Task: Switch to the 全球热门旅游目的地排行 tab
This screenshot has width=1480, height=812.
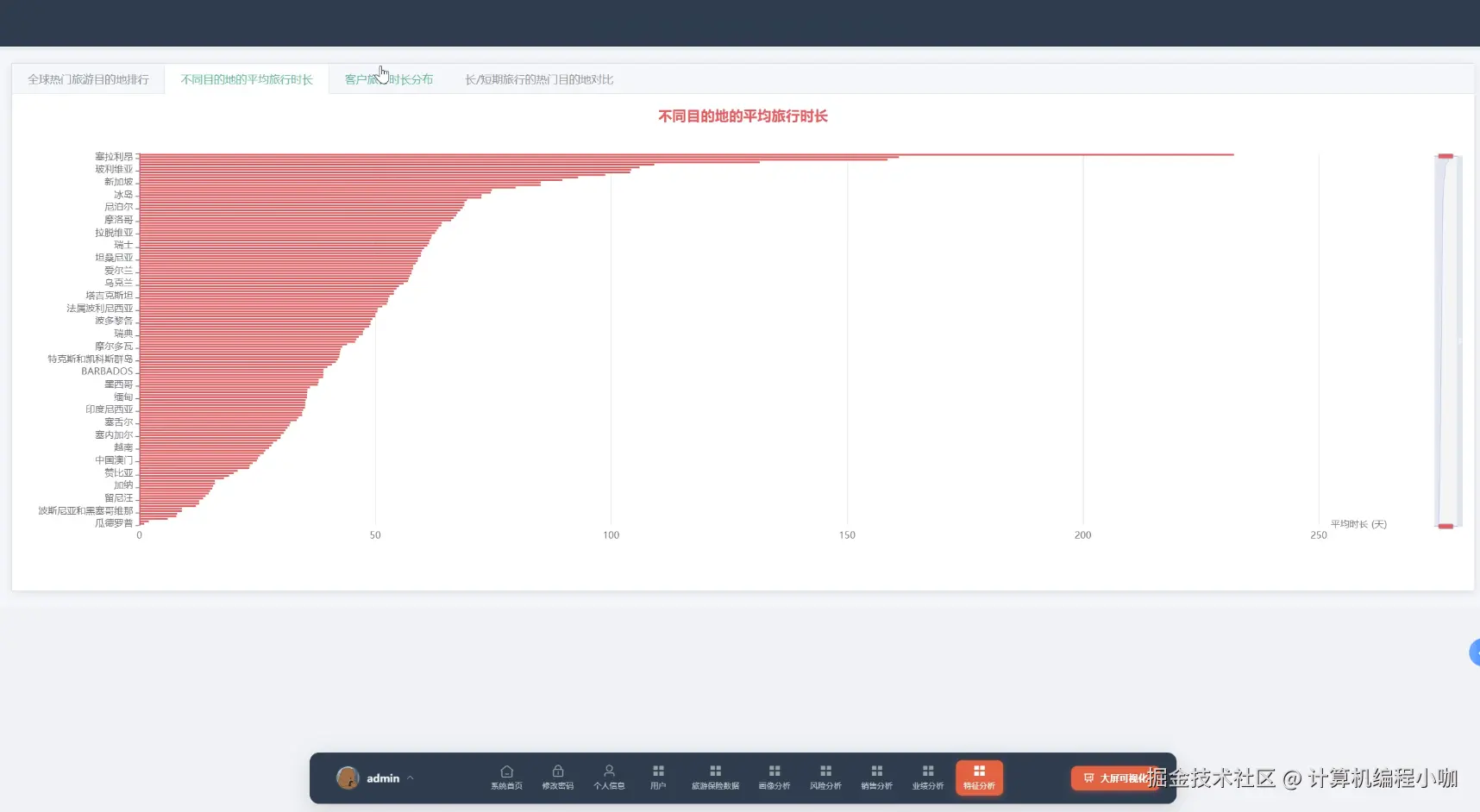Action: coord(88,79)
